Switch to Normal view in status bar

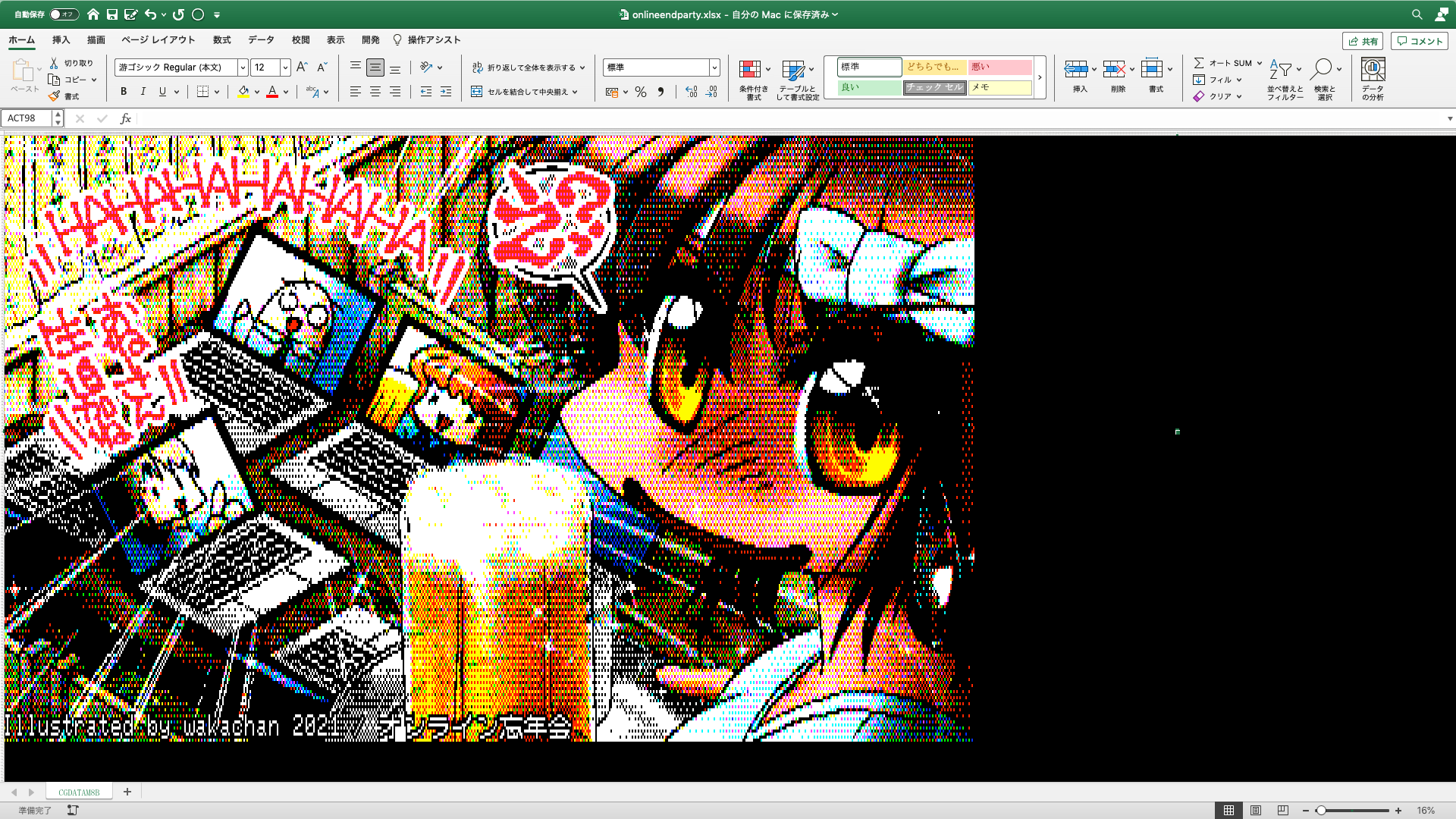tap(1228, 811)
